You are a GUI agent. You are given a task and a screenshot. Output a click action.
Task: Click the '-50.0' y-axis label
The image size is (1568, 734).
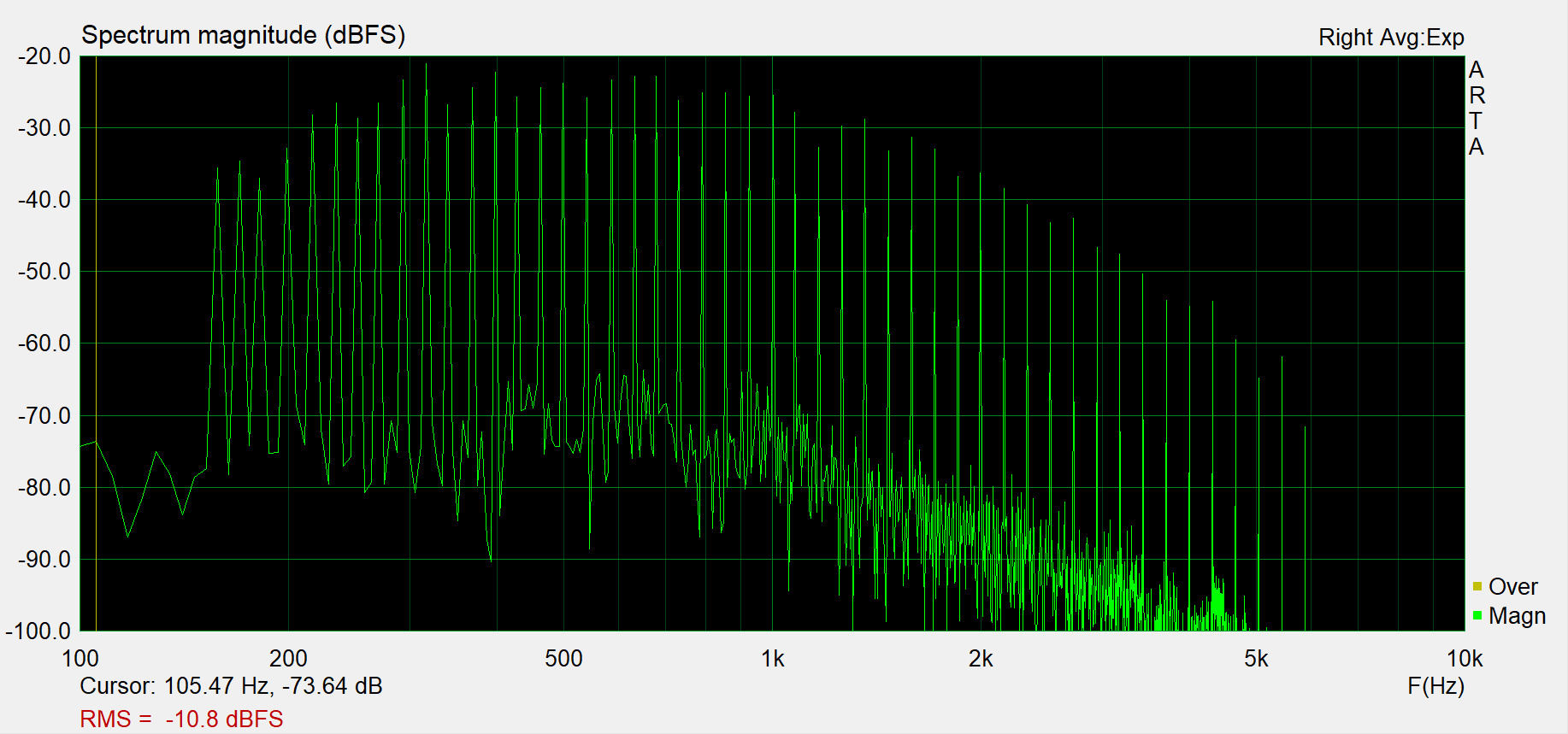[44, 272]
